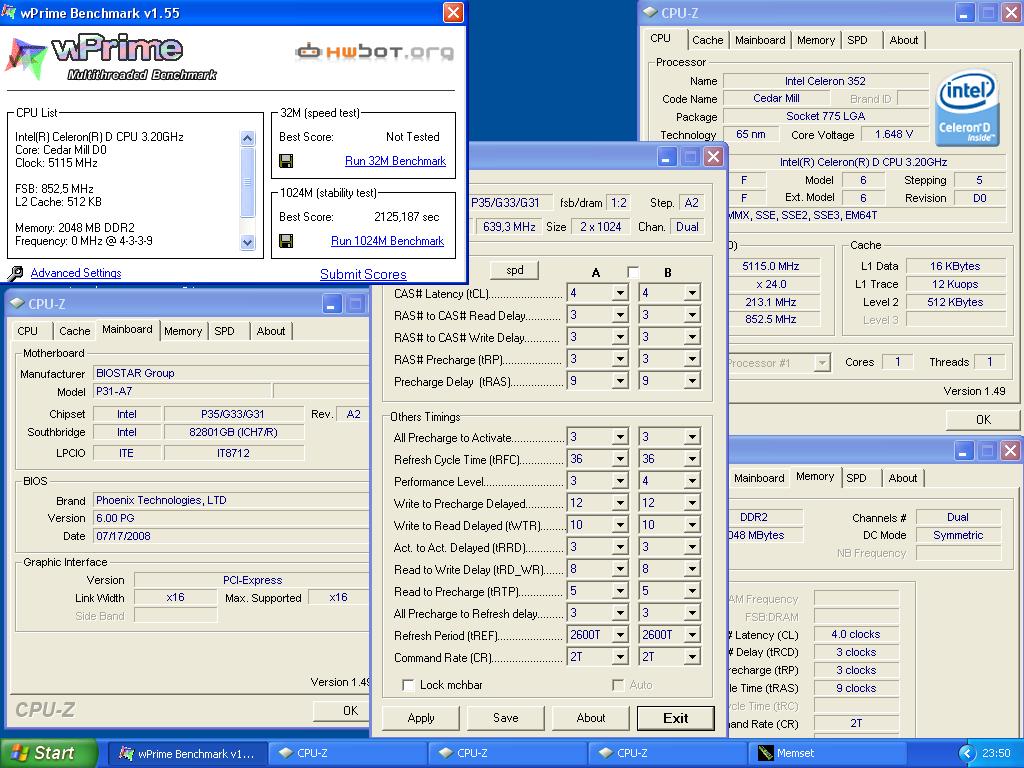The image size is (1024, 768).
Task: Open Write to Read Delayed (tWTR) column A dropdown
Action: (x=620, y=525)
